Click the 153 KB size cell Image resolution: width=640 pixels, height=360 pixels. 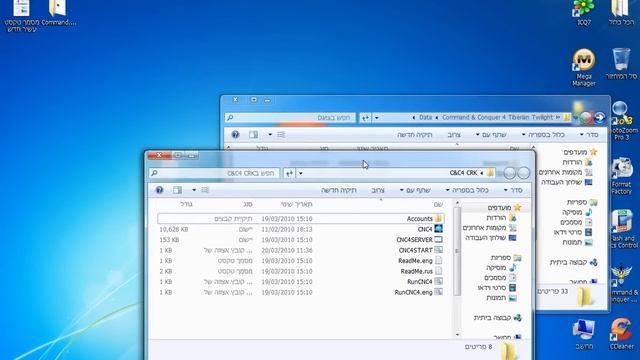coord(169,240)
